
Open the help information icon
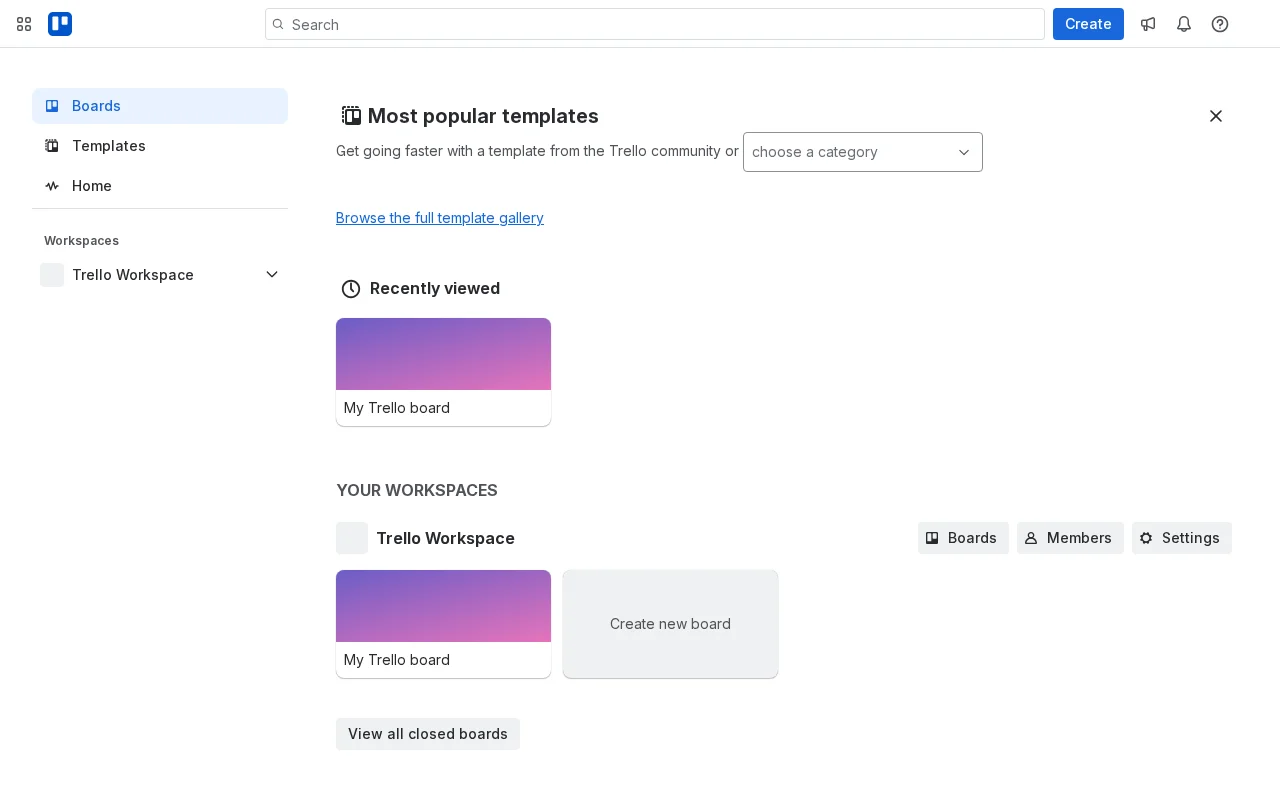pyautogui.click(x=1220, y=24)
